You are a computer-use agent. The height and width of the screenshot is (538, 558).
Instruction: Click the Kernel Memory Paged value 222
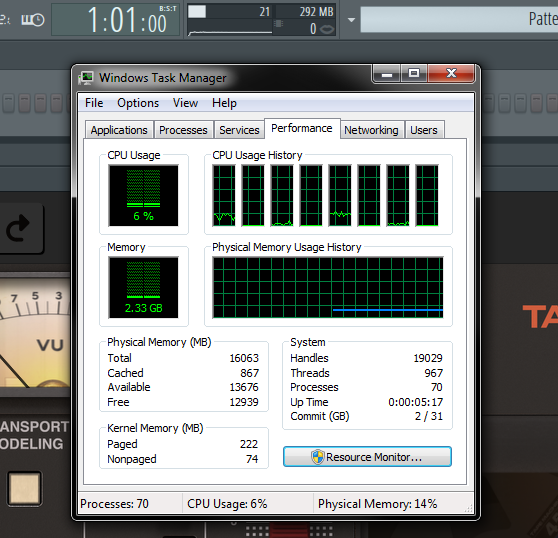[x=249, y=444]
